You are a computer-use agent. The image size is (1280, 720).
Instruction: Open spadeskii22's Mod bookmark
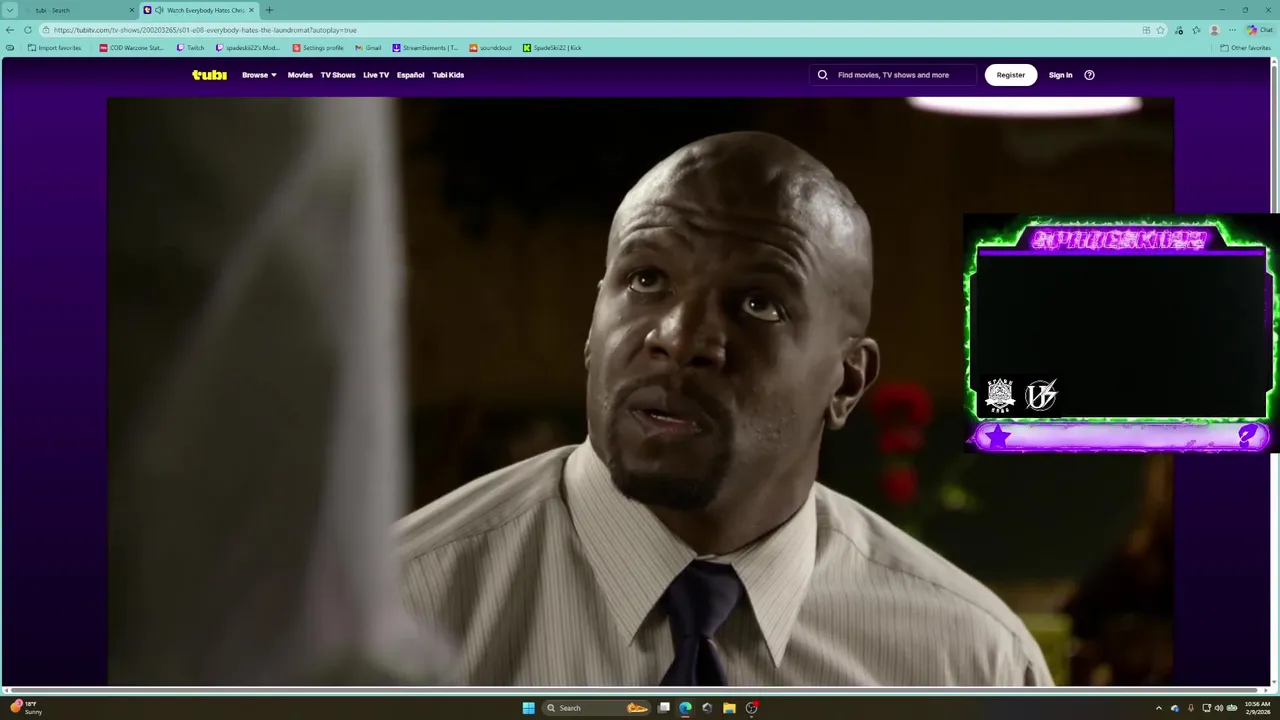(x=248, y=48)
